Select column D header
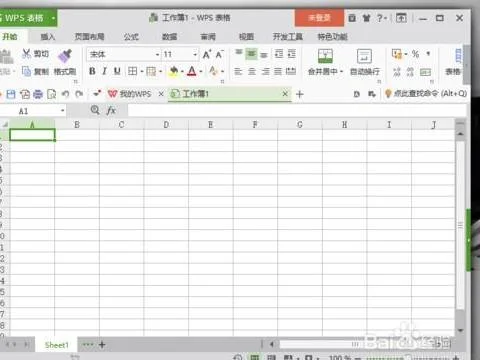The image size is (480, 360). point(166,125)
